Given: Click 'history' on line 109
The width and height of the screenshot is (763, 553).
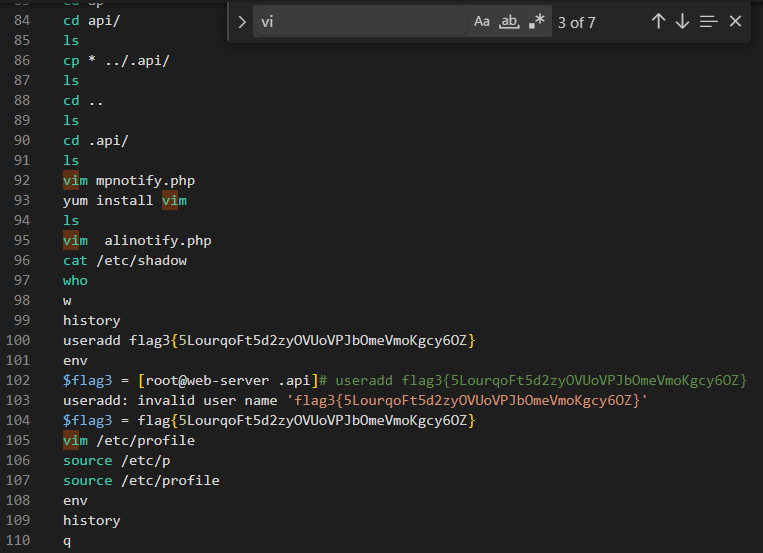Looking at the screenshot, I should 91,520.
